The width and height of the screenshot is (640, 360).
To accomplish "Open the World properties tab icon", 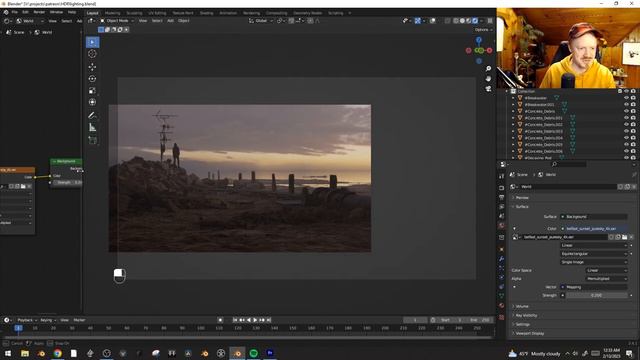I will click(x=502, y=226).
